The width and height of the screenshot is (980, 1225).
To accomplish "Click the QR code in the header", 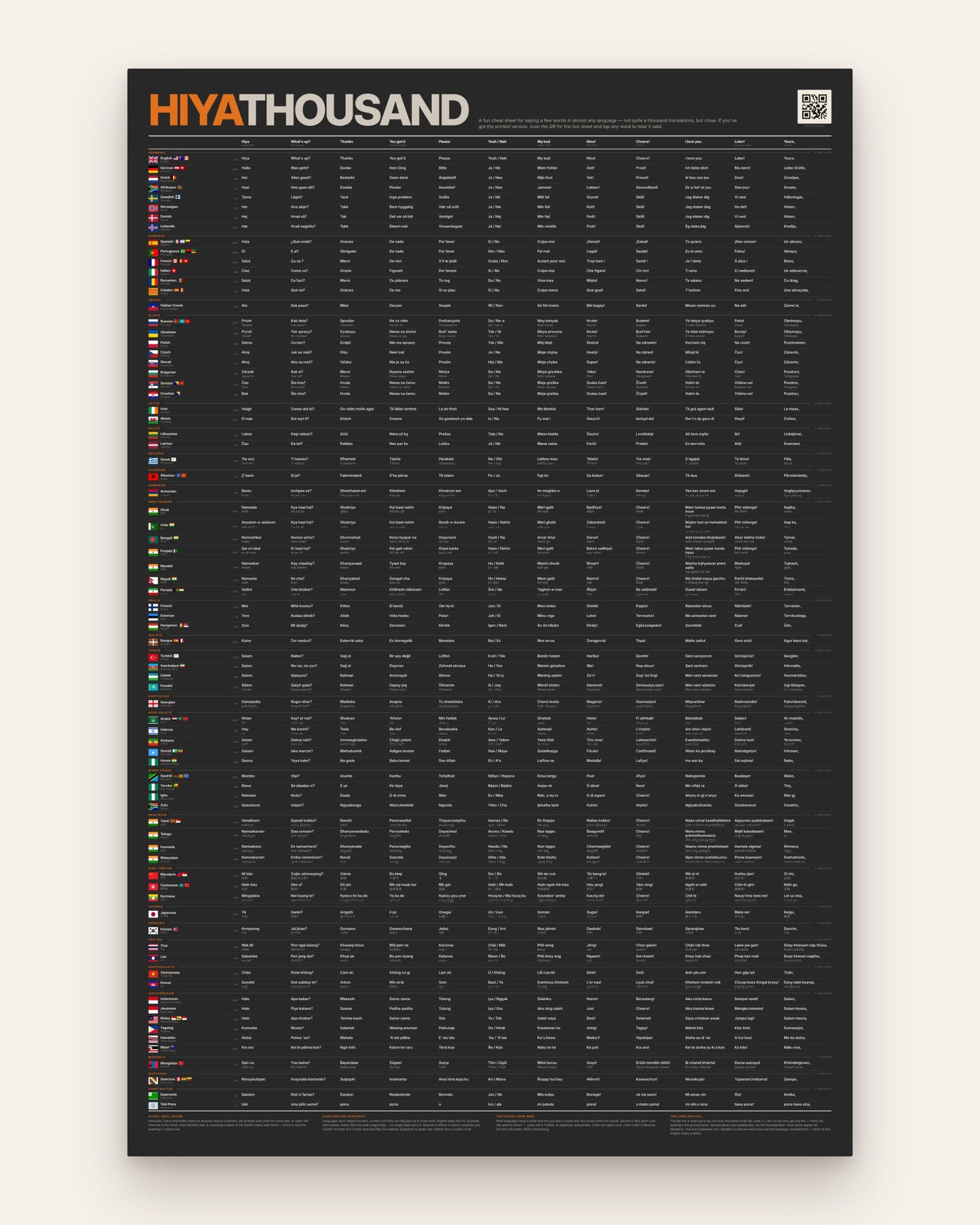I will click(814, 107).
